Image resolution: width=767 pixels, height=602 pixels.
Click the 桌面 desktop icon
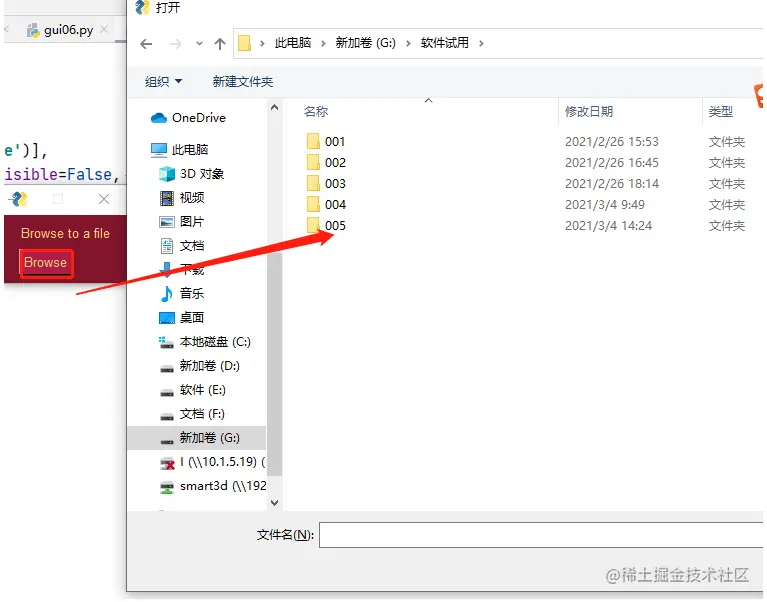[x=167, y=318]
